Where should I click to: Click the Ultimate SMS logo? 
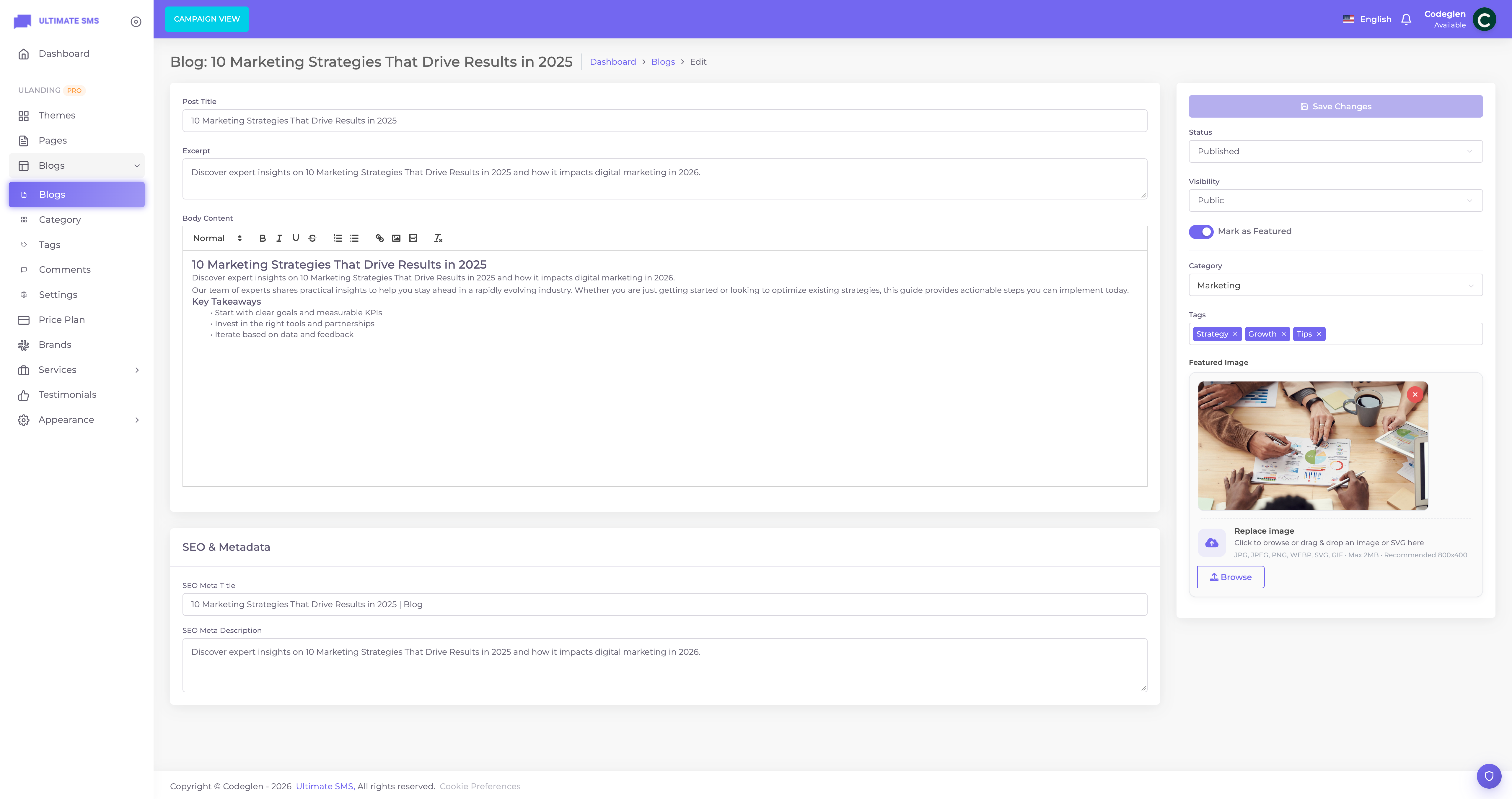56,21
